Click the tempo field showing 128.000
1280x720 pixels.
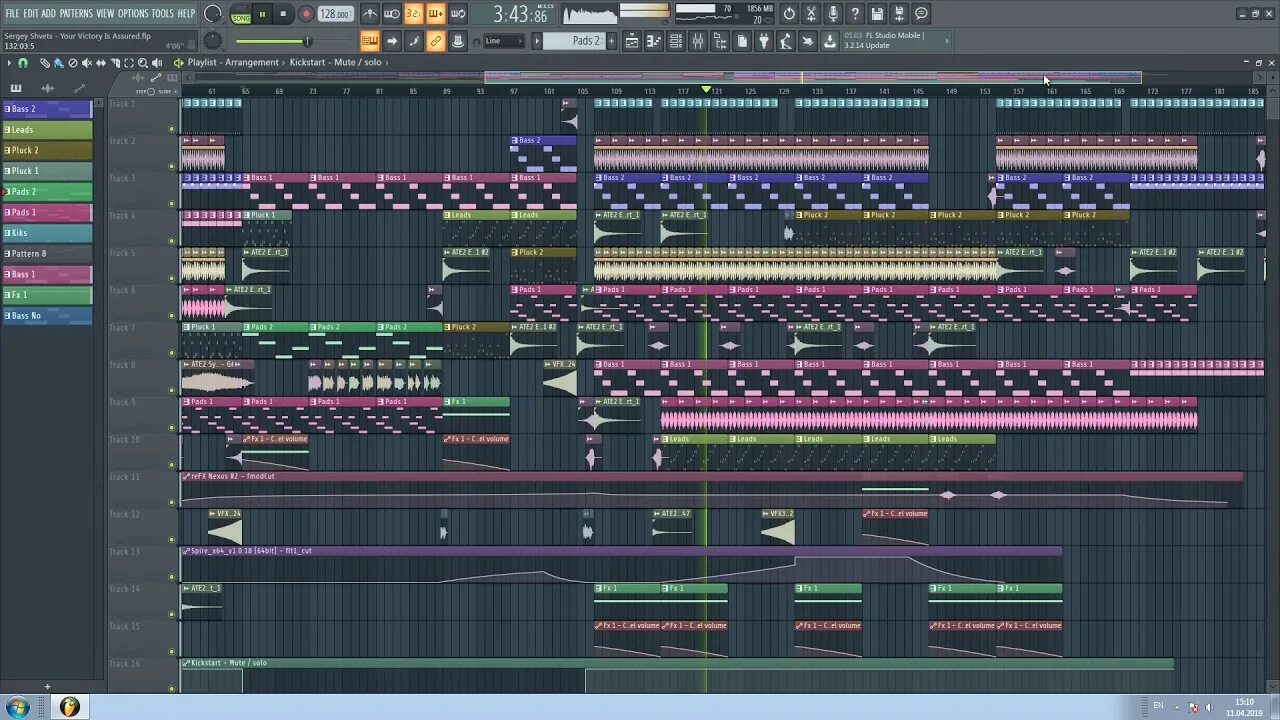click(x=335, y=14)
